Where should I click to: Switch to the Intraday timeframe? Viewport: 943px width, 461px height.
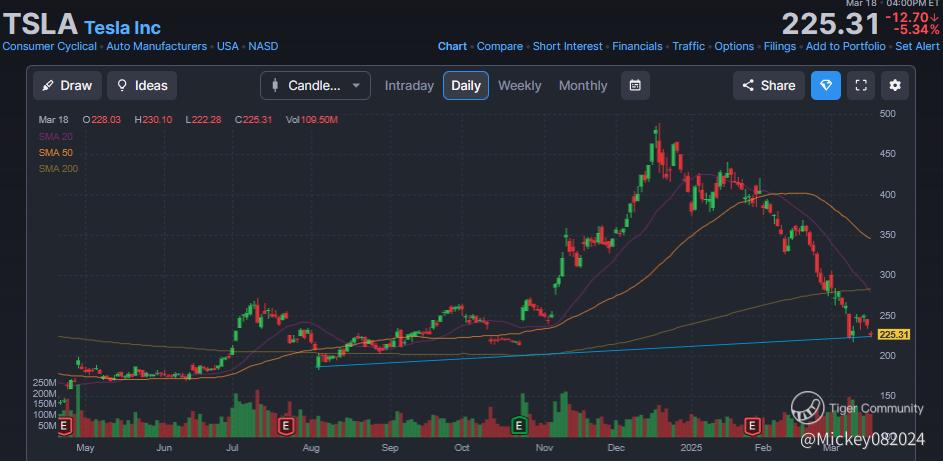[x=409, y=86]
